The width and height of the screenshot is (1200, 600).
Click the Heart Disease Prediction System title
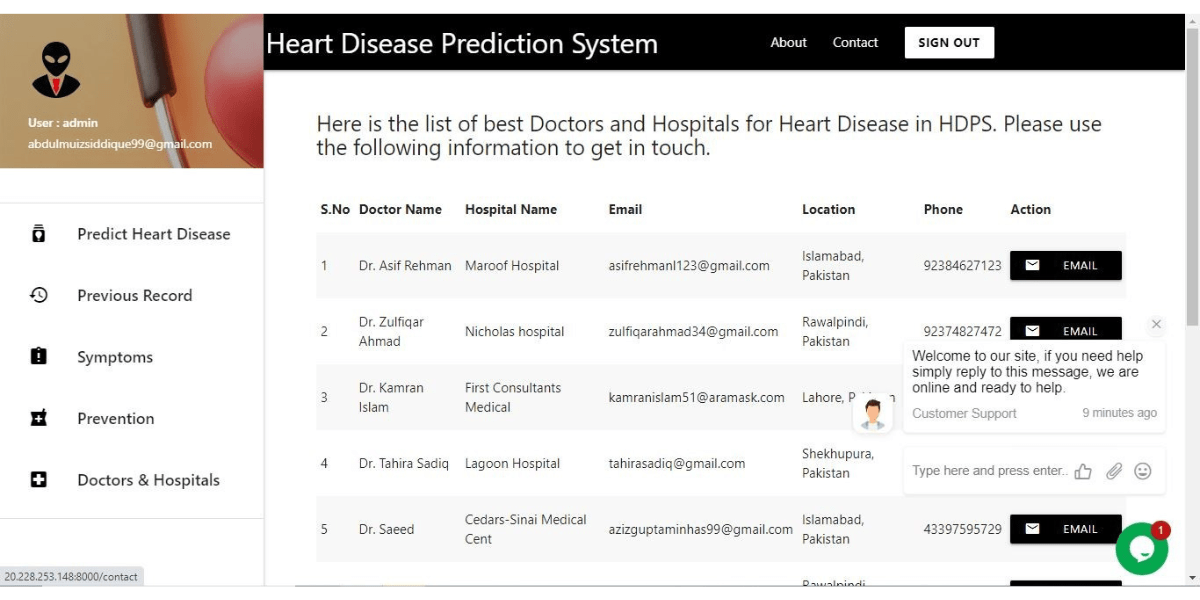(x=461, y=43)
